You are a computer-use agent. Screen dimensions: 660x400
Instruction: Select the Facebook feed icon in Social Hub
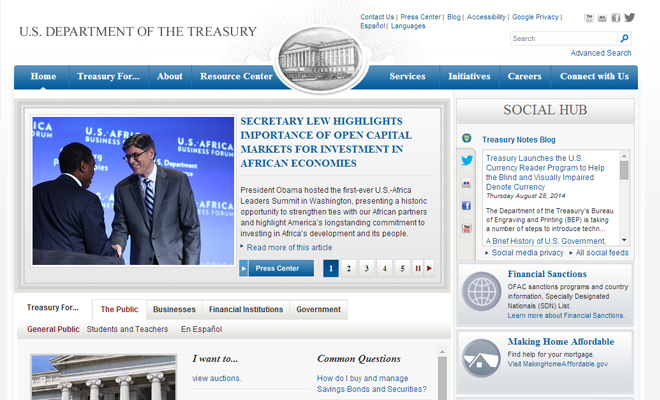(x=466, y=205)
